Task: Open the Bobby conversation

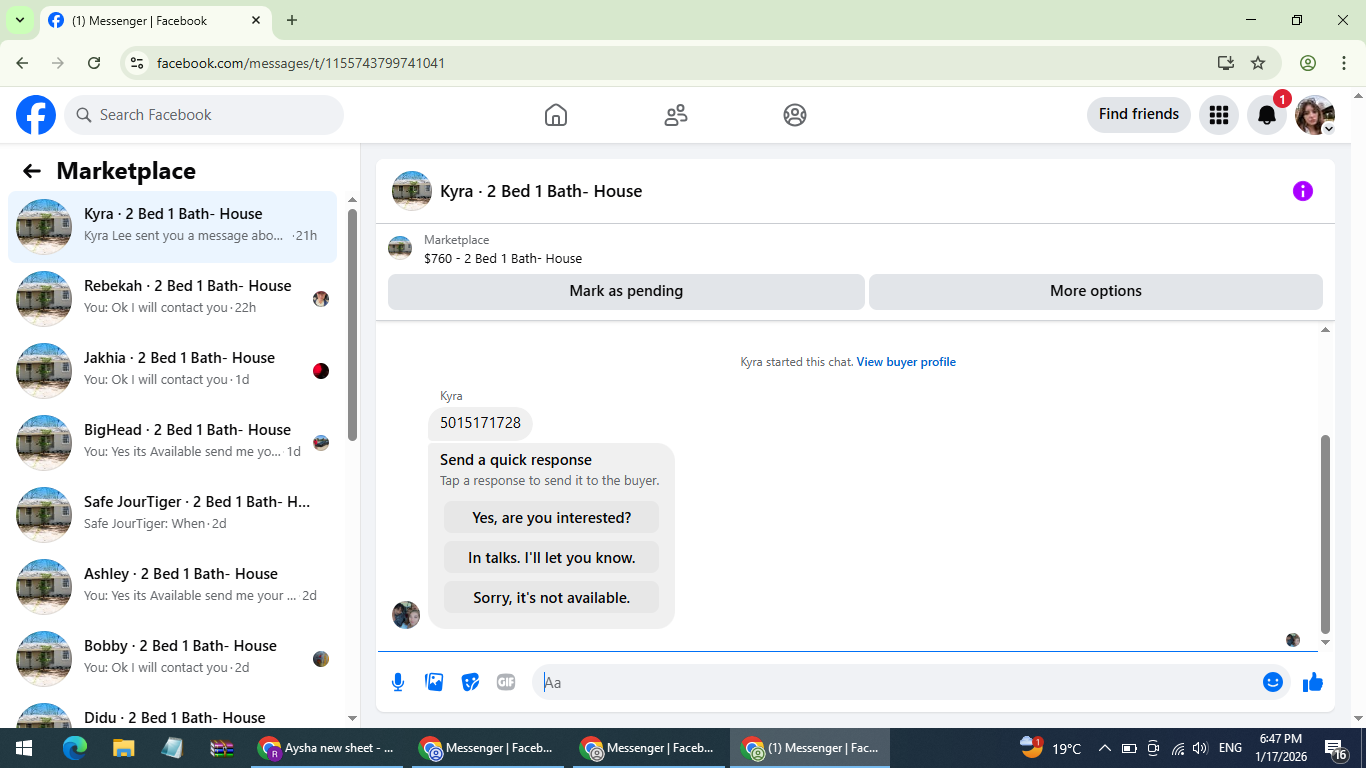Action: pyautogui.click(x=172, y=658)
